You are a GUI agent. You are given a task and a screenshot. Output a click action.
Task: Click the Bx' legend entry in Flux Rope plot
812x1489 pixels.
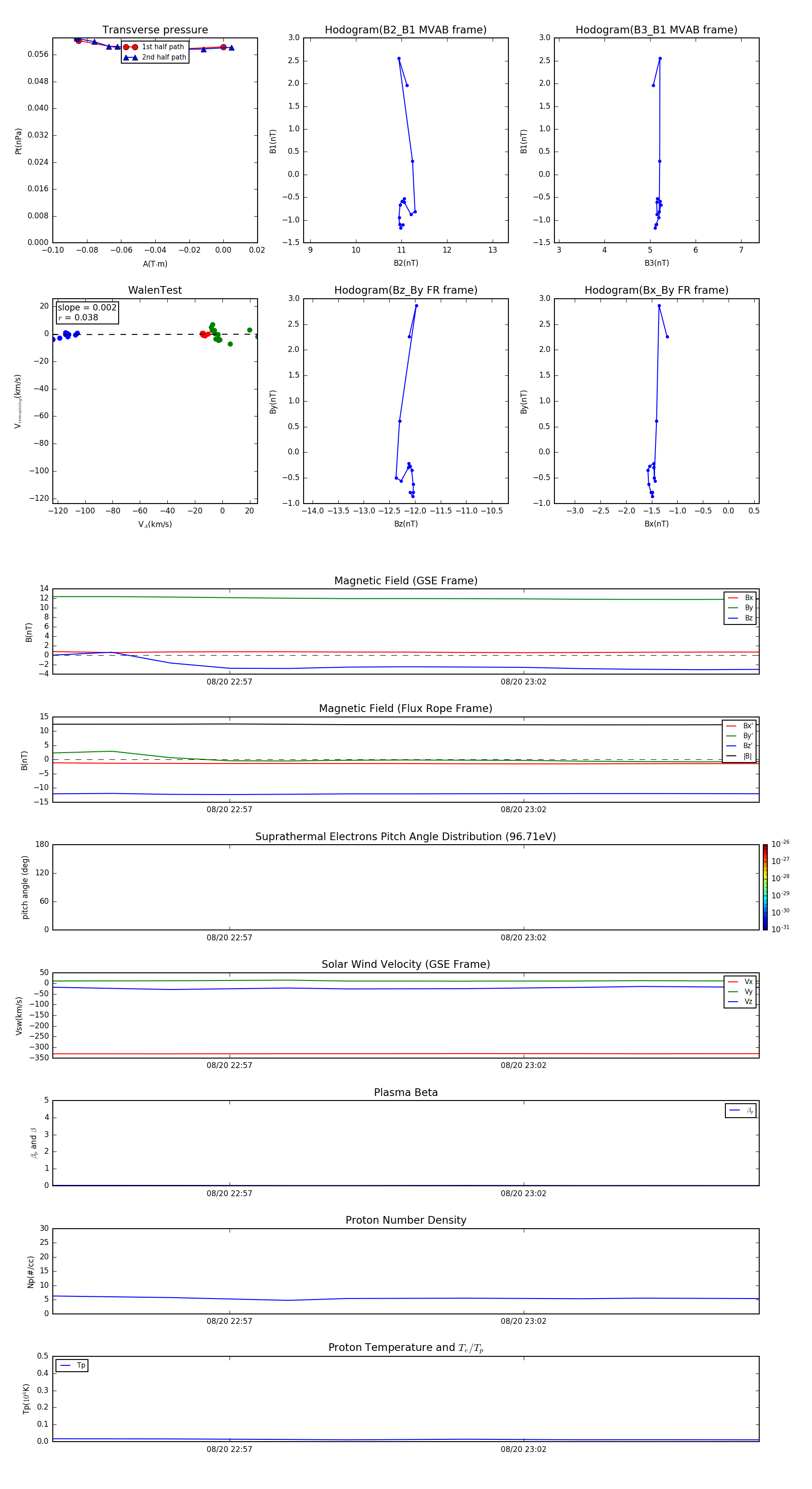click(740, 726)
